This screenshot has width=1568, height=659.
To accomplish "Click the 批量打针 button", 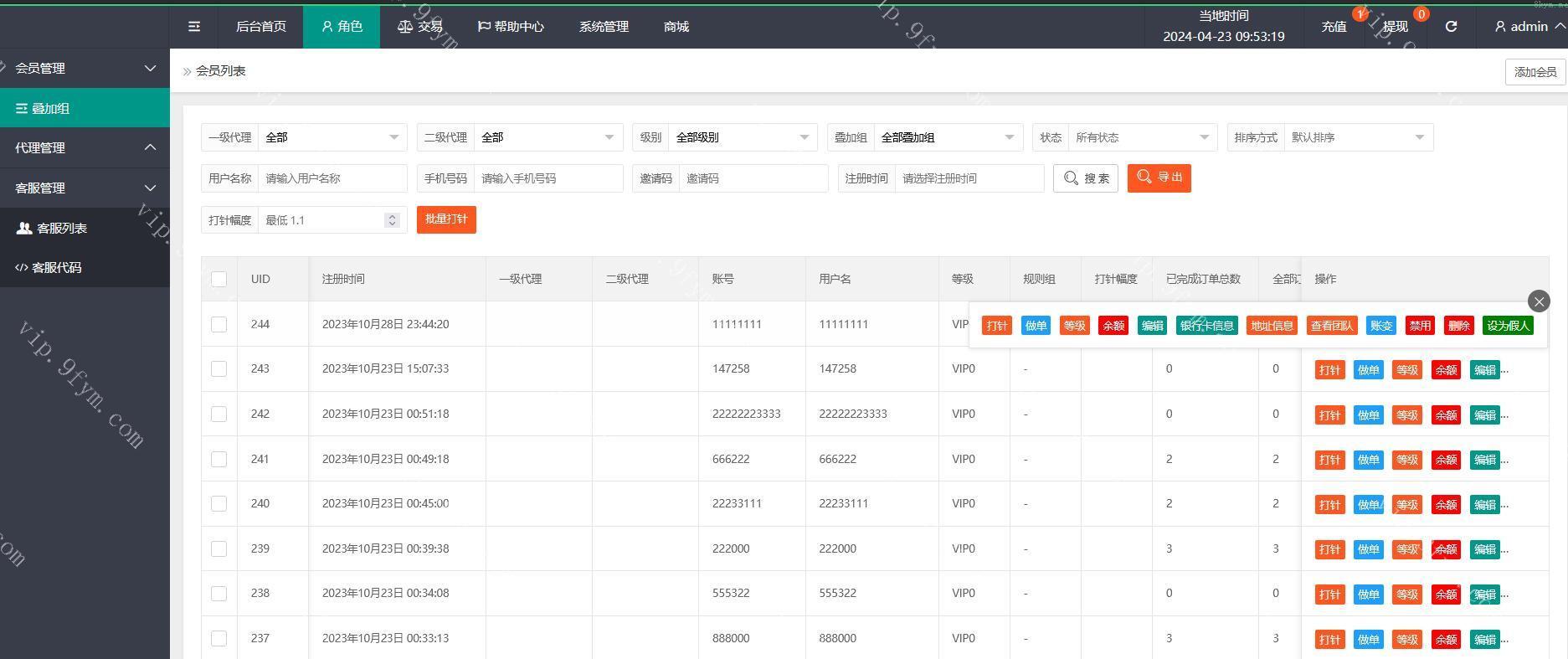I will coord(446,219).
